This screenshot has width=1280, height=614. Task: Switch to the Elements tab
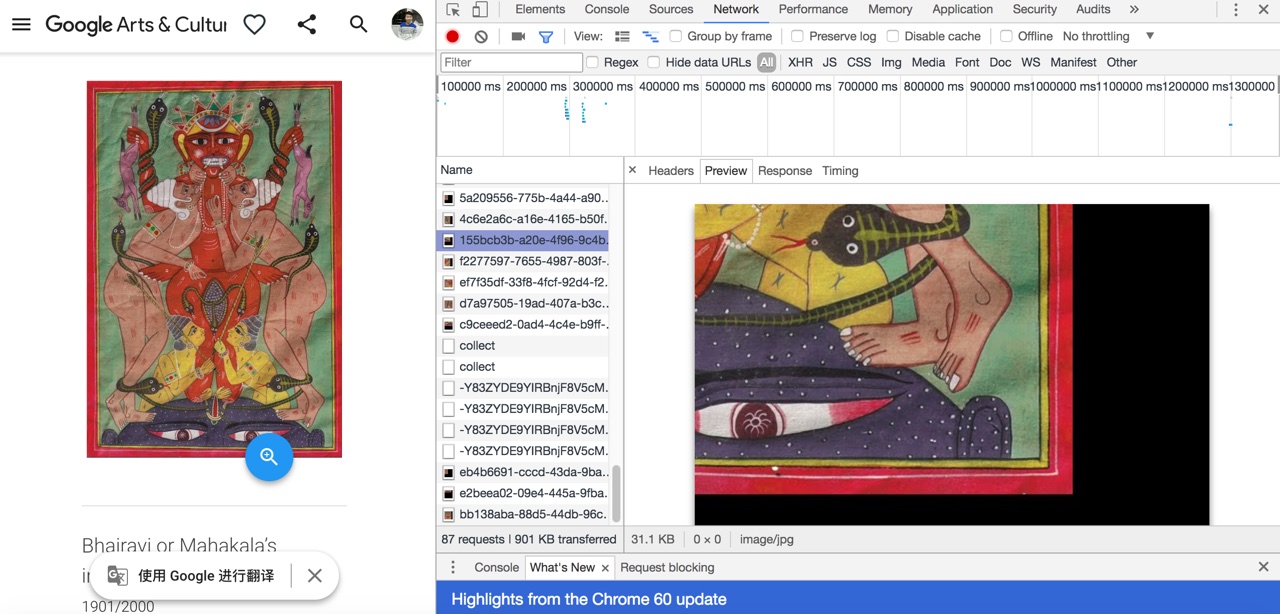click(x=540, y=9)
